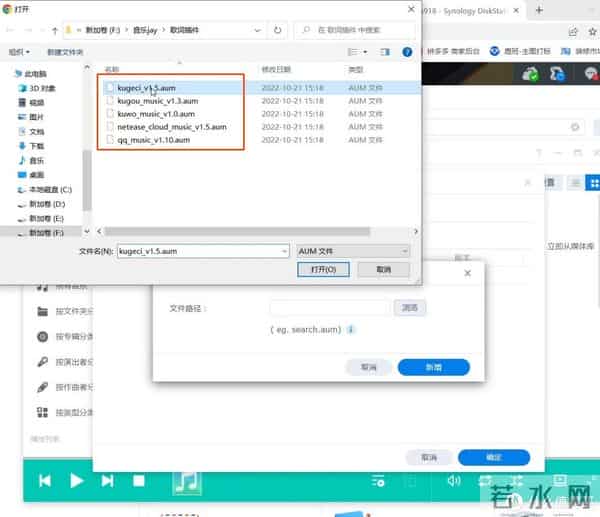Close the add plugin dialog with X
This screenshot has height=517, width=600.
[x=467, y=273]
